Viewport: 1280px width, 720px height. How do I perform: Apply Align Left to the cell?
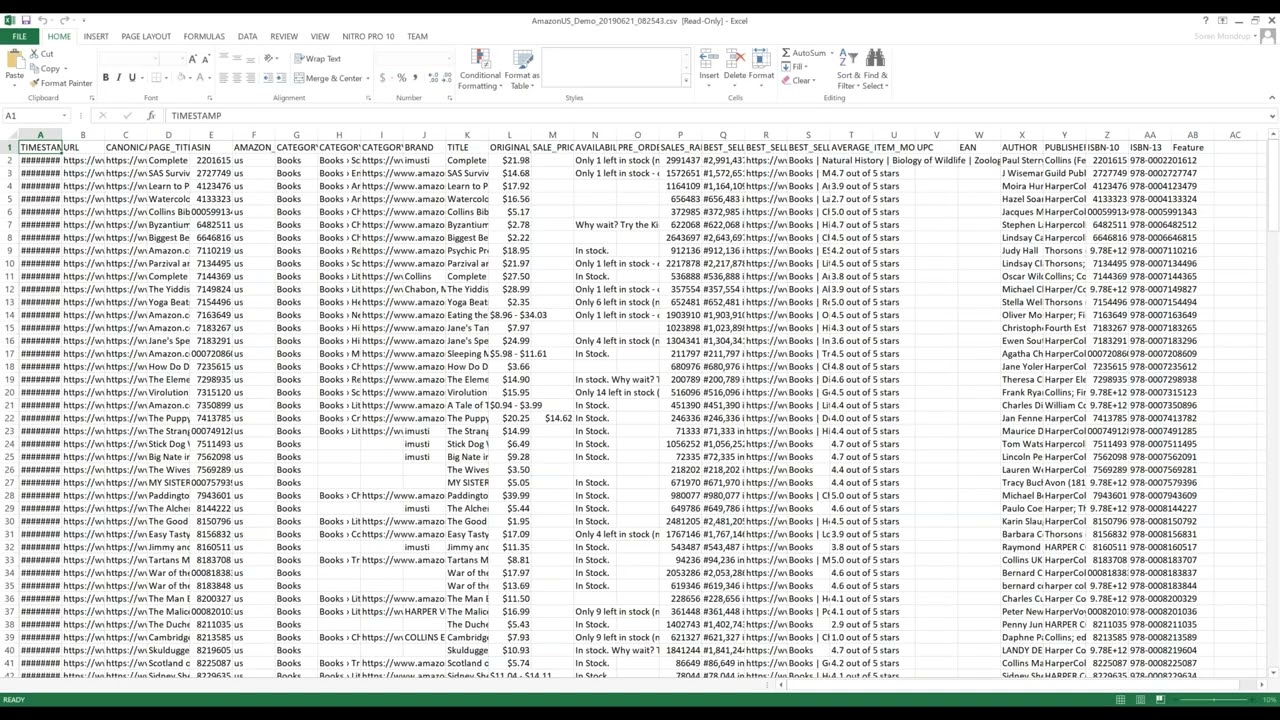pos(223,78)
